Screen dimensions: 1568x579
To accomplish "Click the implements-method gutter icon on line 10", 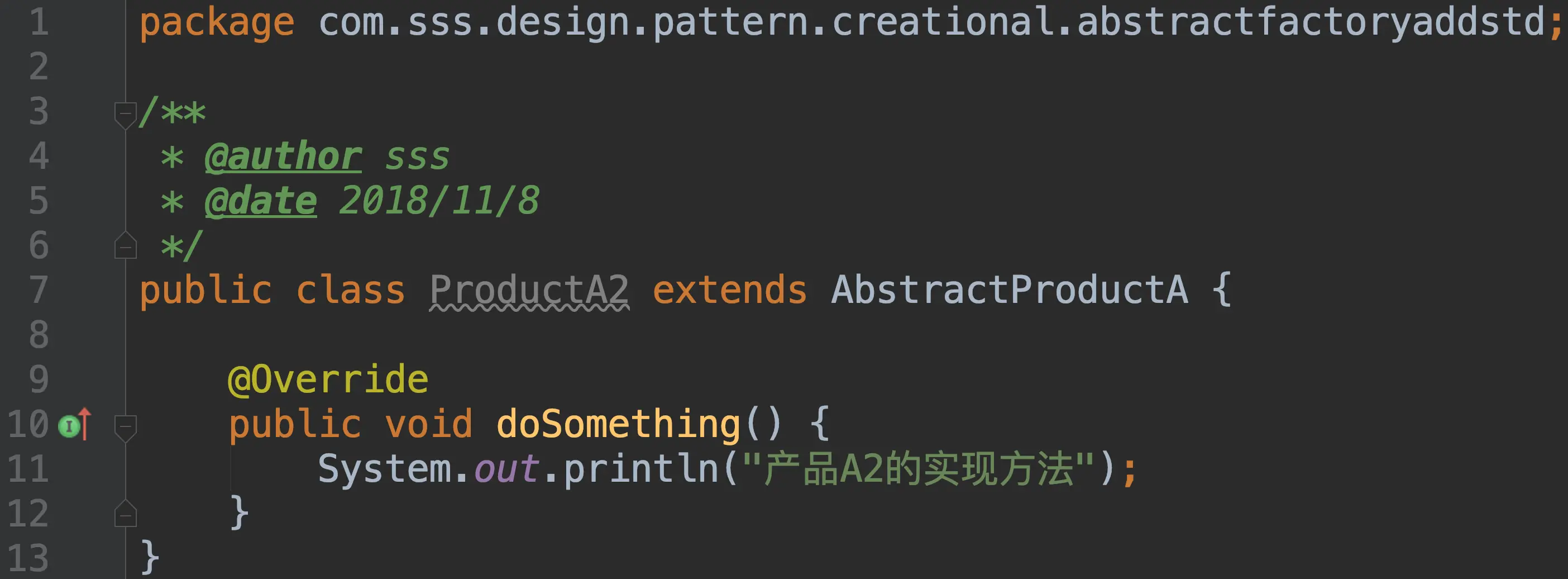I will pyautogui.click(x=74, y=425).
